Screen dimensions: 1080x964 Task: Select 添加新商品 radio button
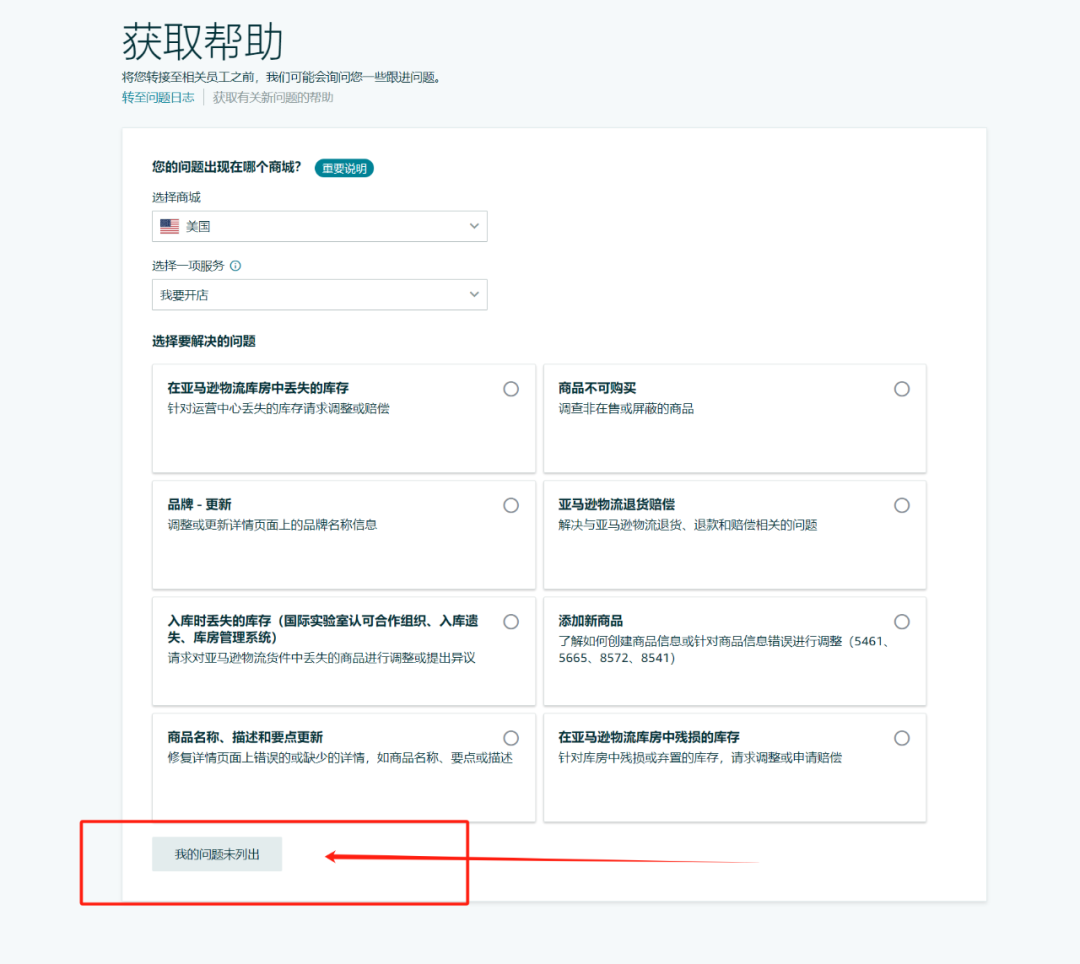pos(901,621)
